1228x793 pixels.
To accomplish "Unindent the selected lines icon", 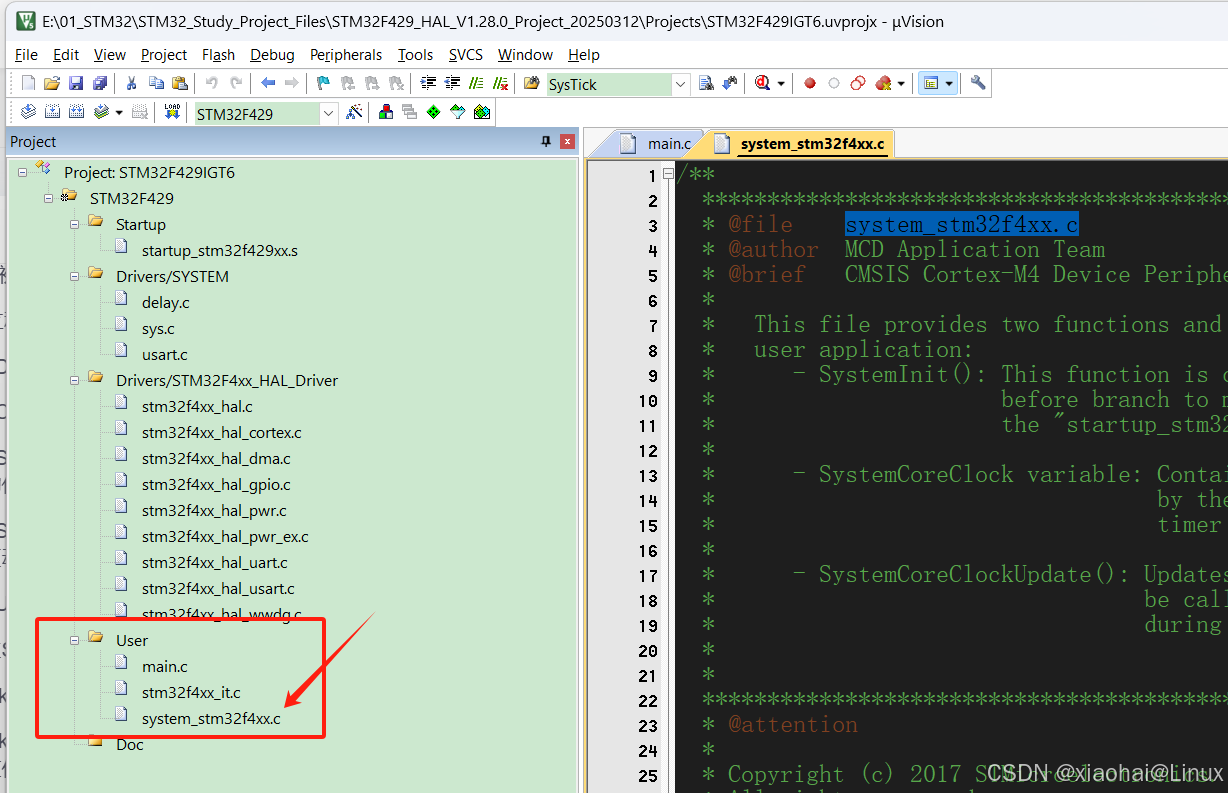I will 453,83.
